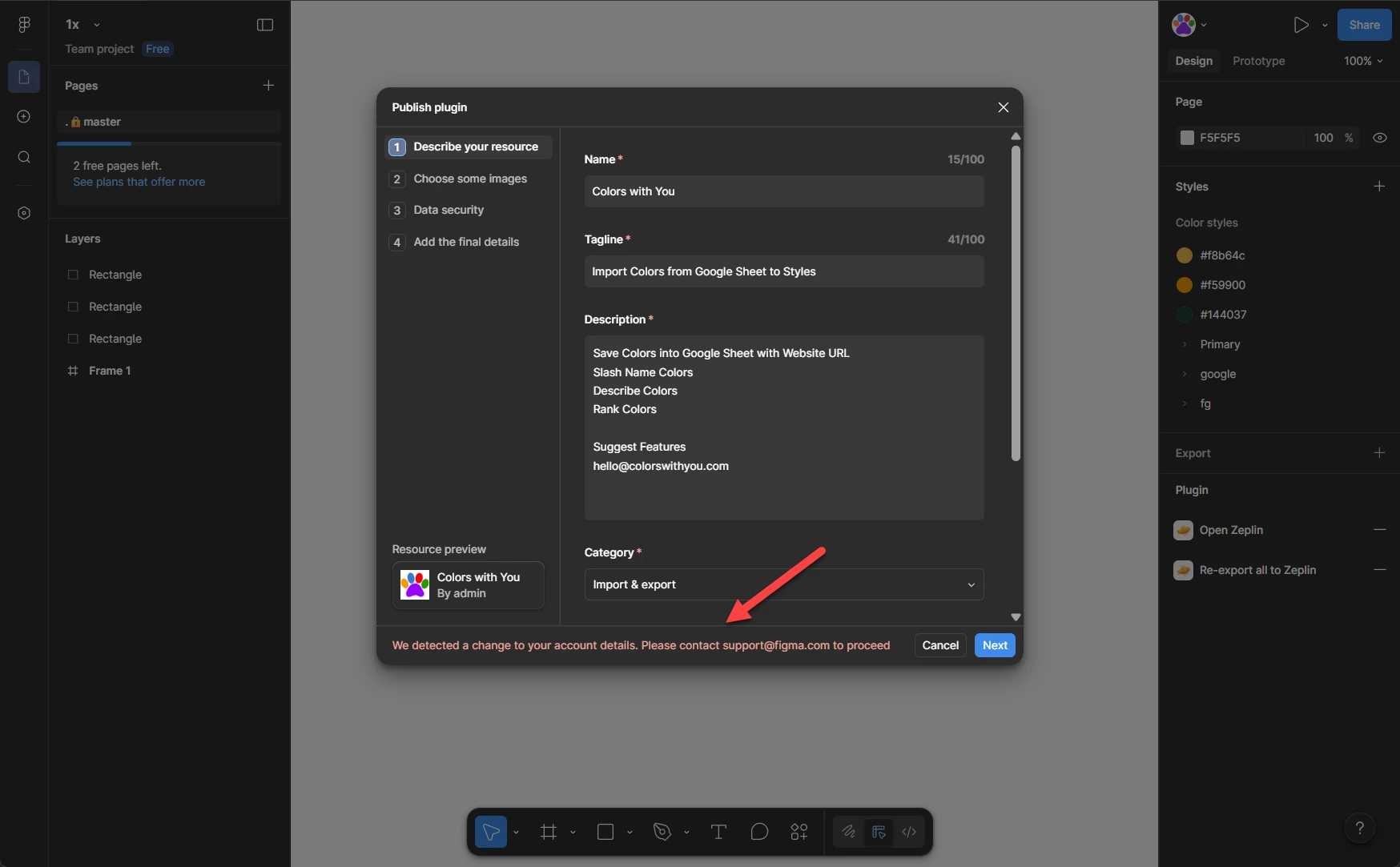1400x867 pixels.
Task: Open See plans that offer more link
Action: [139, 182]
